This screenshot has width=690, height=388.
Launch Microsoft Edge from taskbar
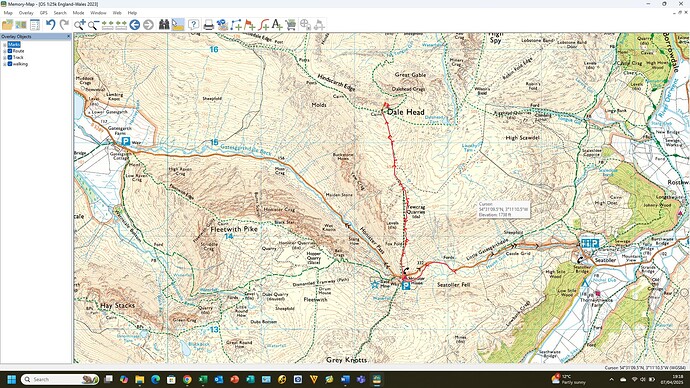(155, 379)
